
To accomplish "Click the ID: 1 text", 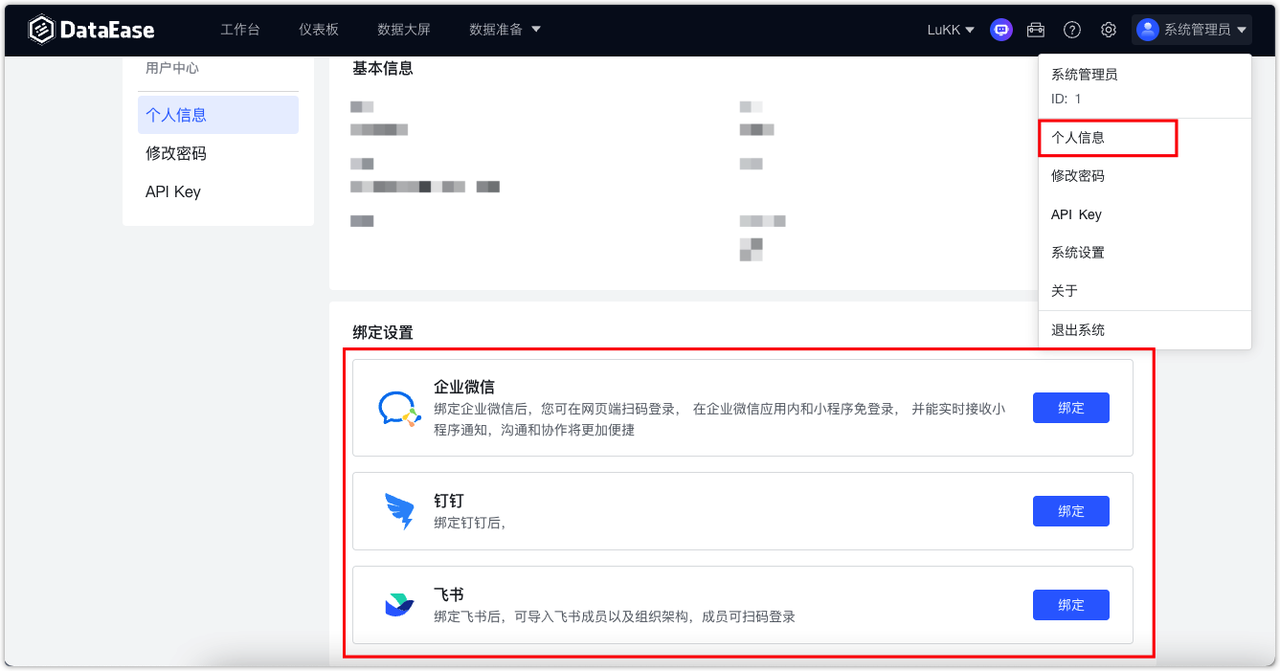I will click(x=1066, y=99).
